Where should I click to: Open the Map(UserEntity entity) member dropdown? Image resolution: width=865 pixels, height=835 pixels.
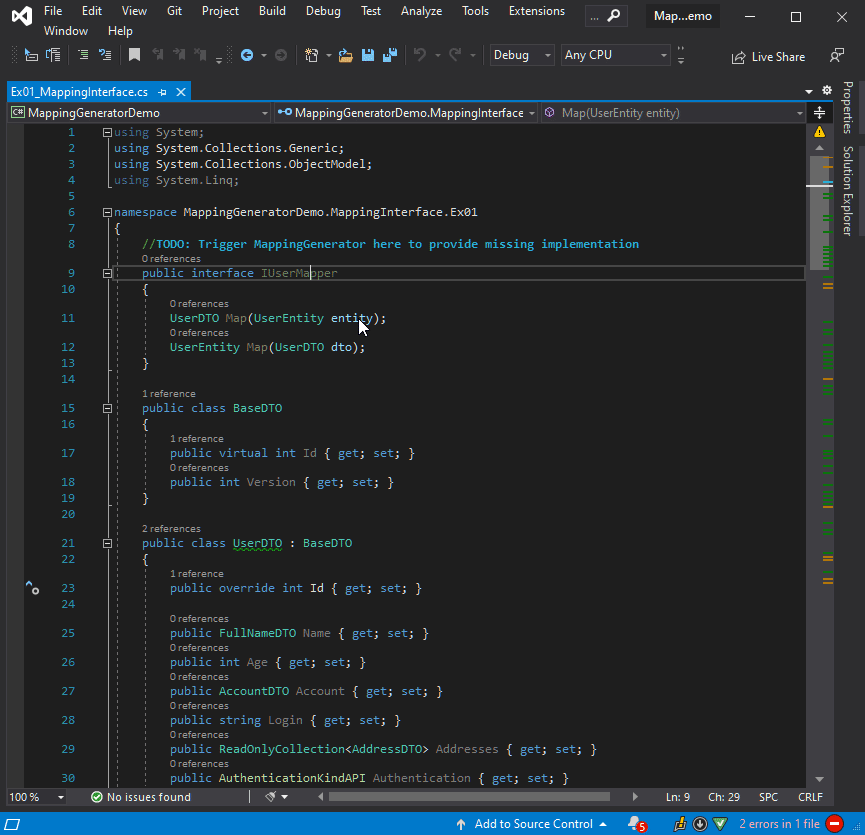673,113
